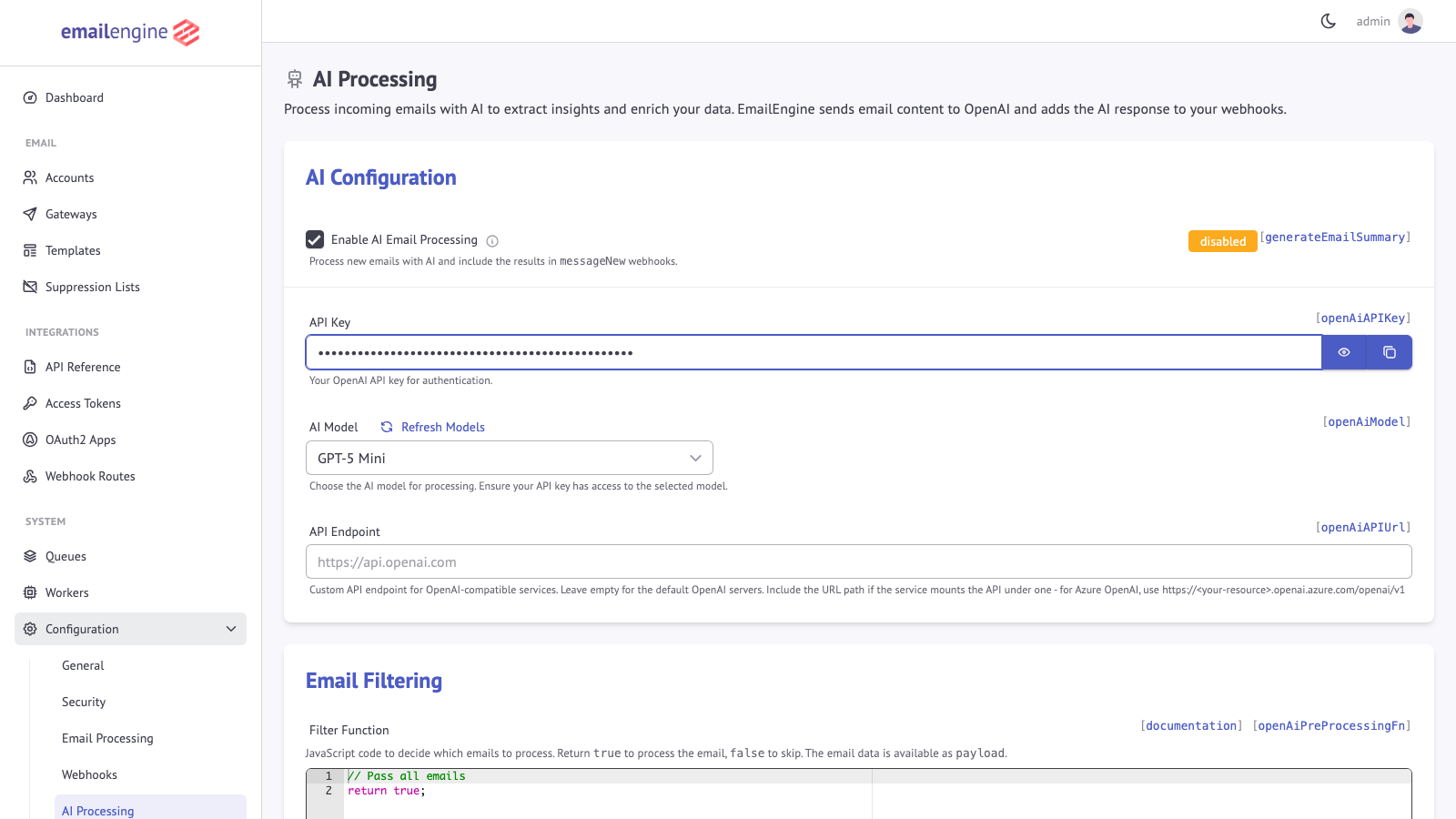Click into the filter function code editor
This screenshot has width=1456, height=819.
click(x=859, y=794)
